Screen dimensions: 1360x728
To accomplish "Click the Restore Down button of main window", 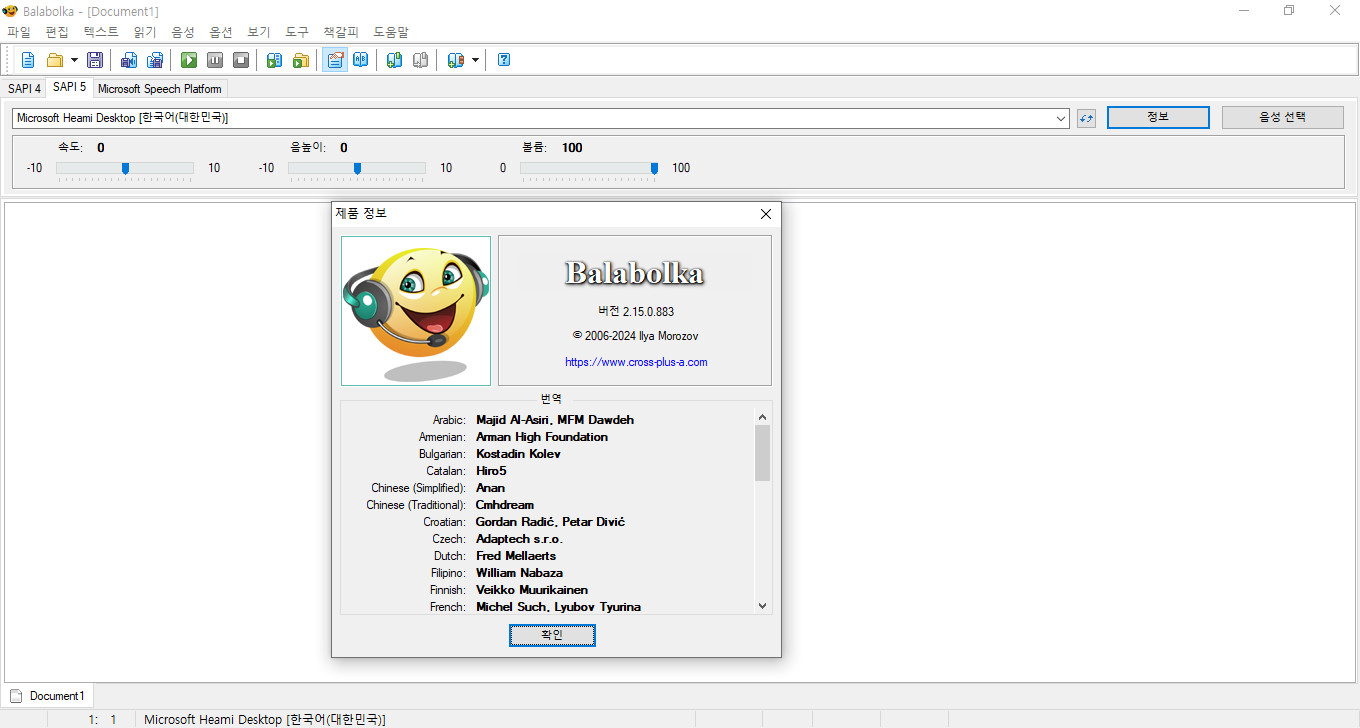I will [1289, 11].
